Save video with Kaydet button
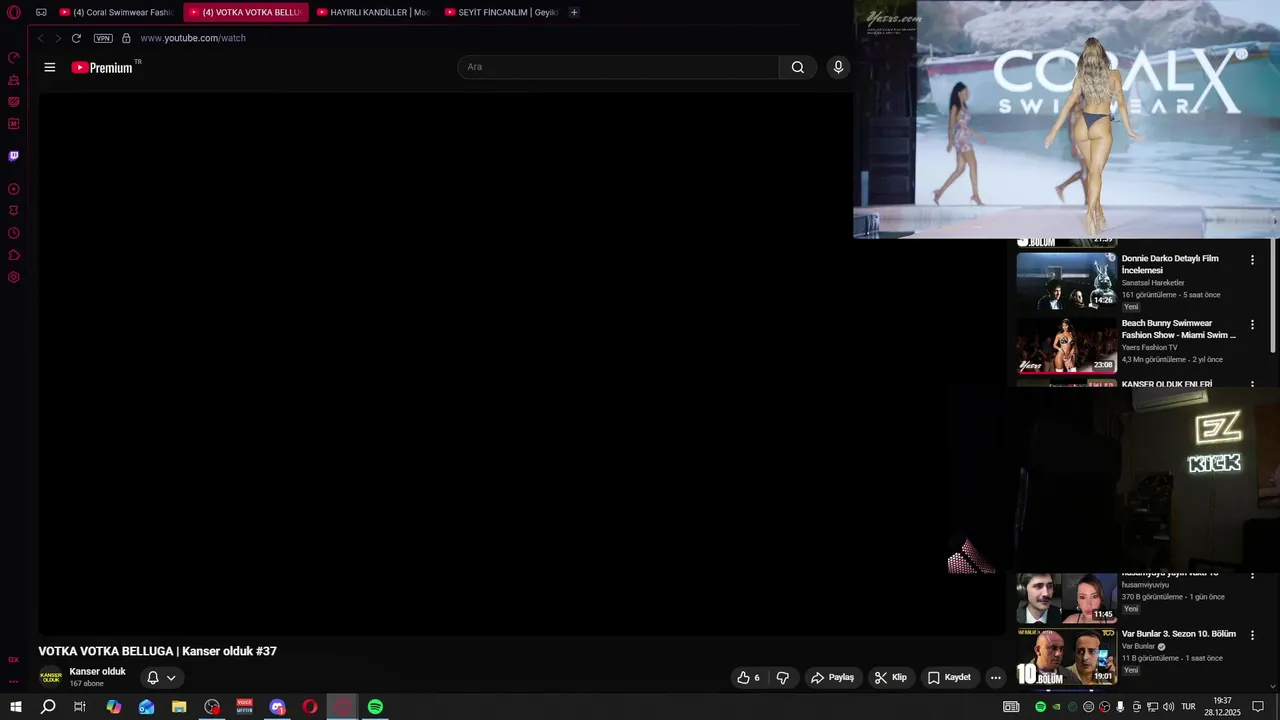The image size is (1280, 720). click(949, 677)
